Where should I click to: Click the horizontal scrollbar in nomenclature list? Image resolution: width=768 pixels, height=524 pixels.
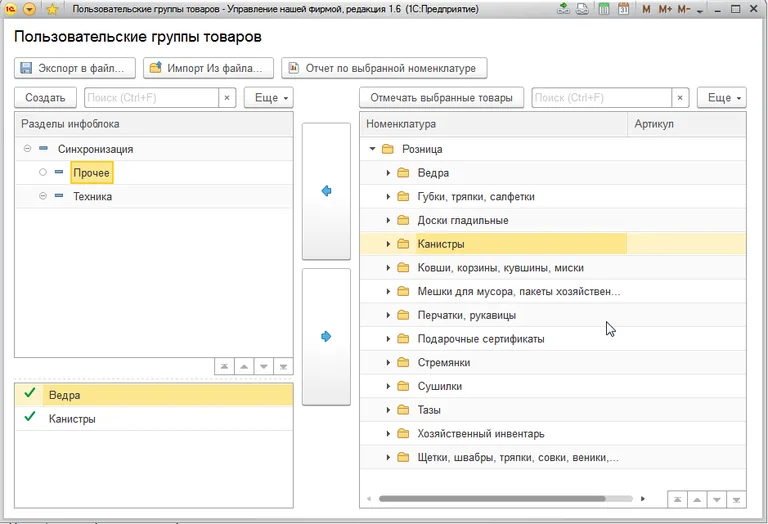(x=492, y=498)
